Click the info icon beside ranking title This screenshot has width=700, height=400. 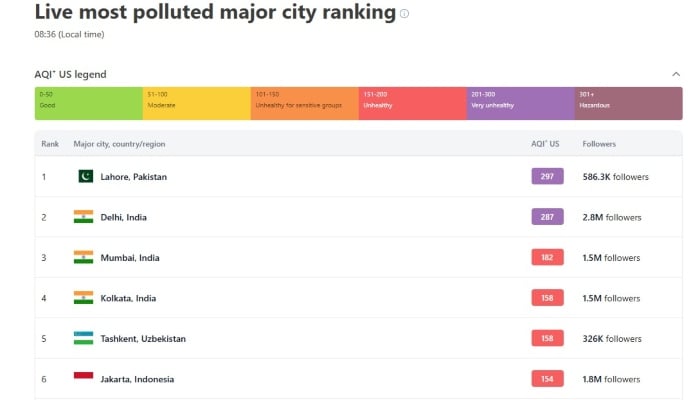[x=404, y=14]
